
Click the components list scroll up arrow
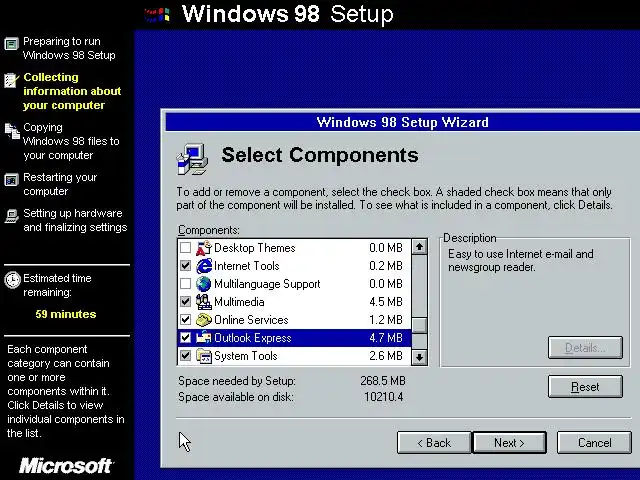point(419,247)
